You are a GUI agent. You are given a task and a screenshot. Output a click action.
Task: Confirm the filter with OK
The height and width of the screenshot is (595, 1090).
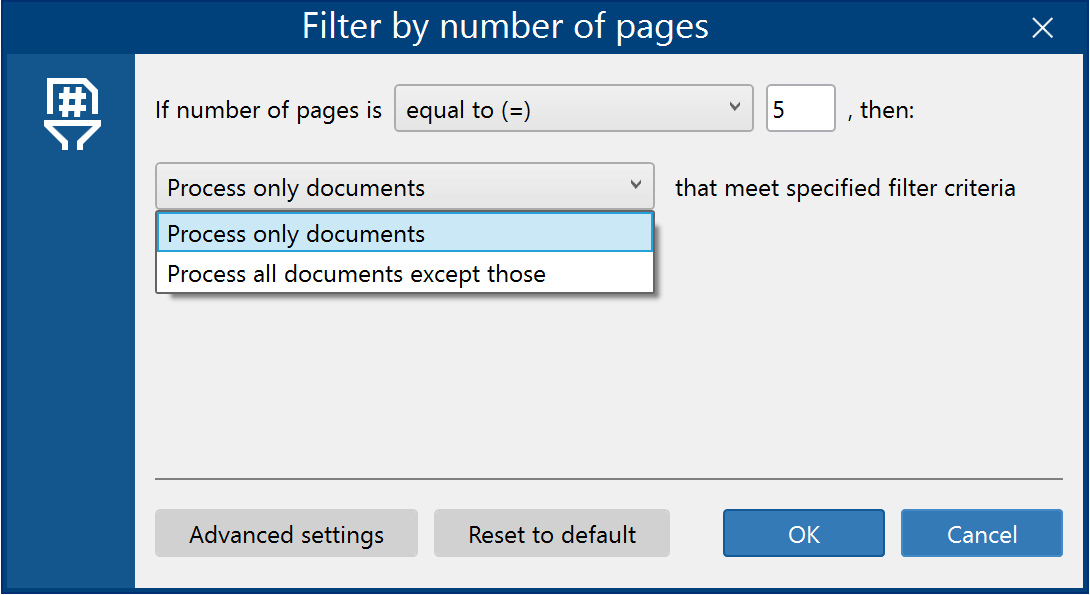(x=804, y=533)
